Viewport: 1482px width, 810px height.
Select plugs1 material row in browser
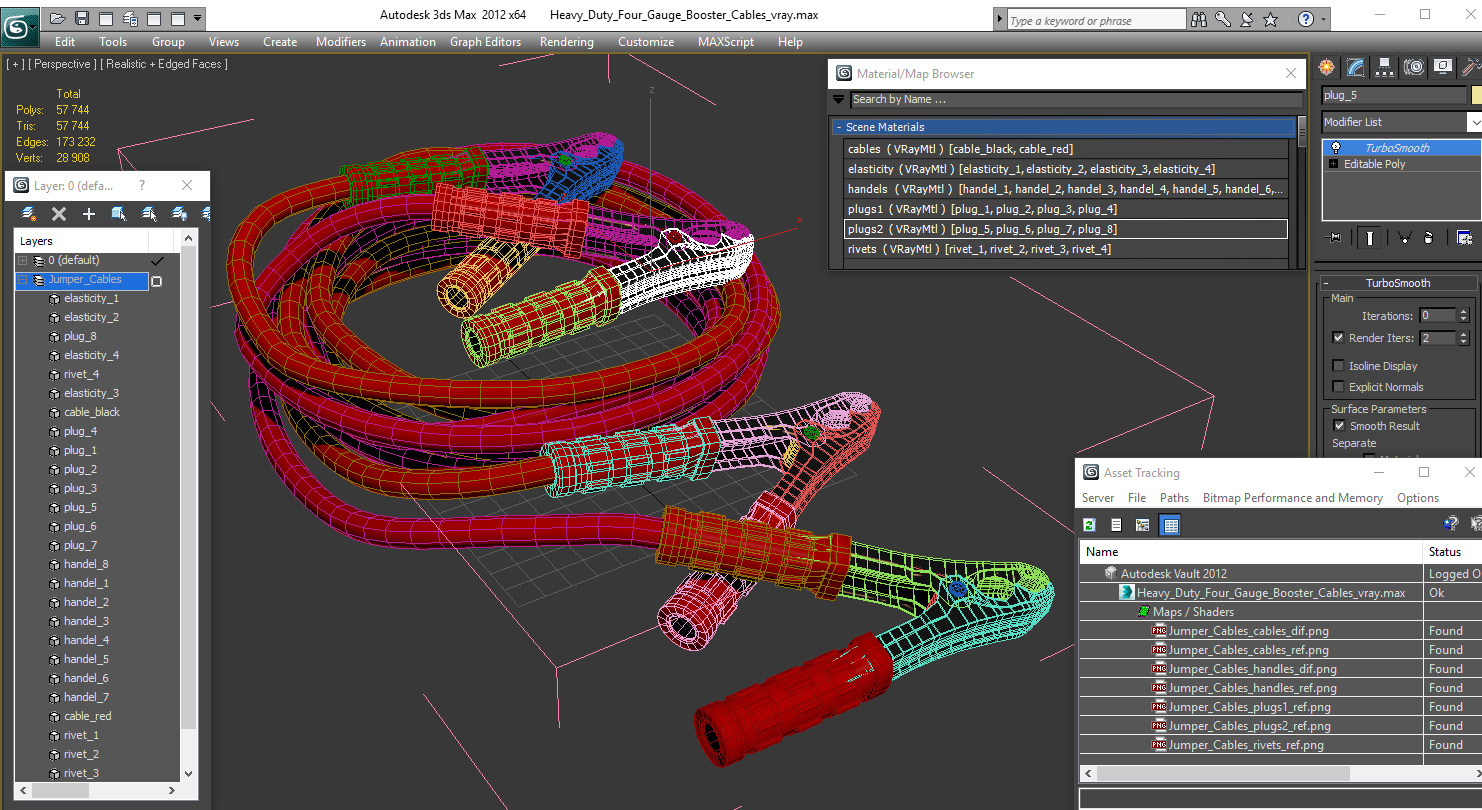point(1066,209)
